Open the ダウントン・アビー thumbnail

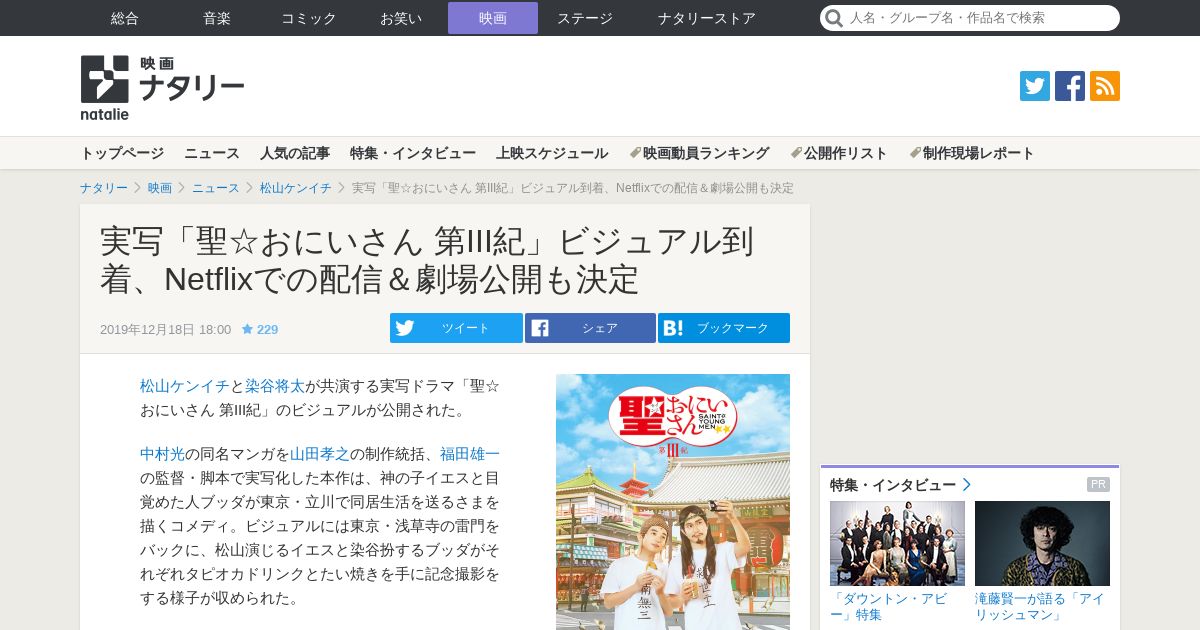pyautogui.click(x=897, y=543)
